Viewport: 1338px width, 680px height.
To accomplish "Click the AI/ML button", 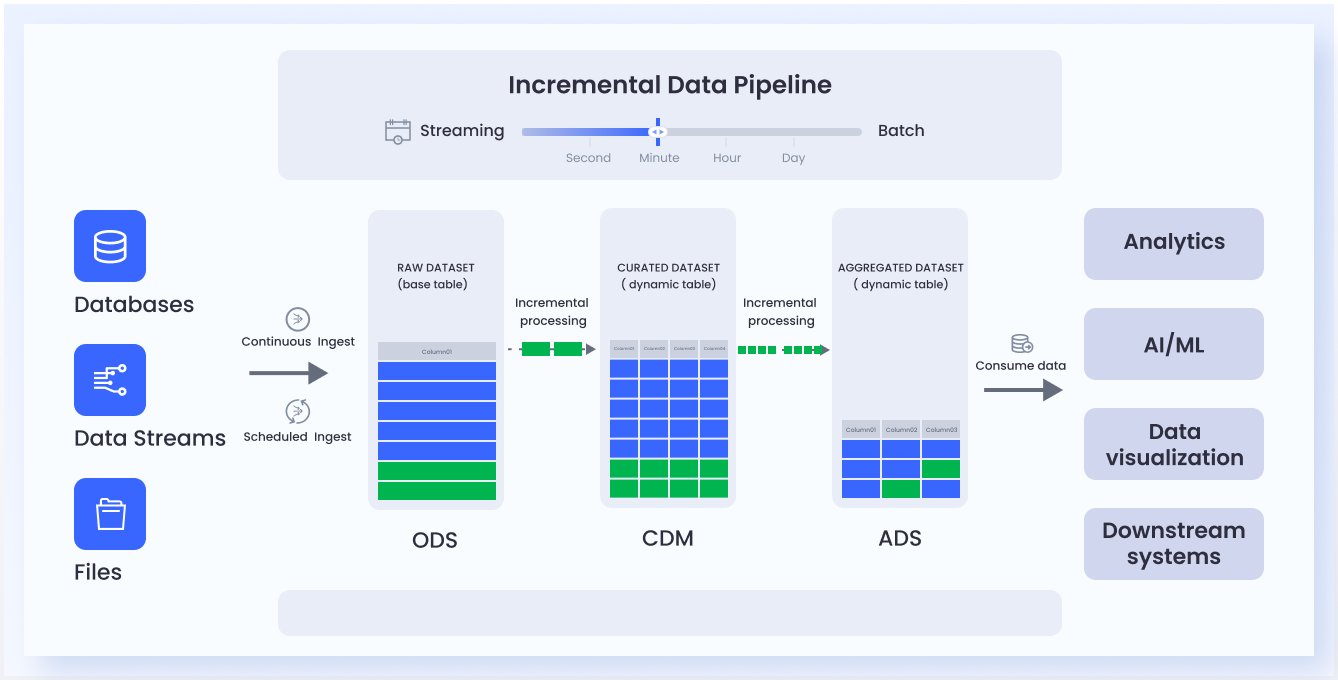I will [x=1173, y=344].
